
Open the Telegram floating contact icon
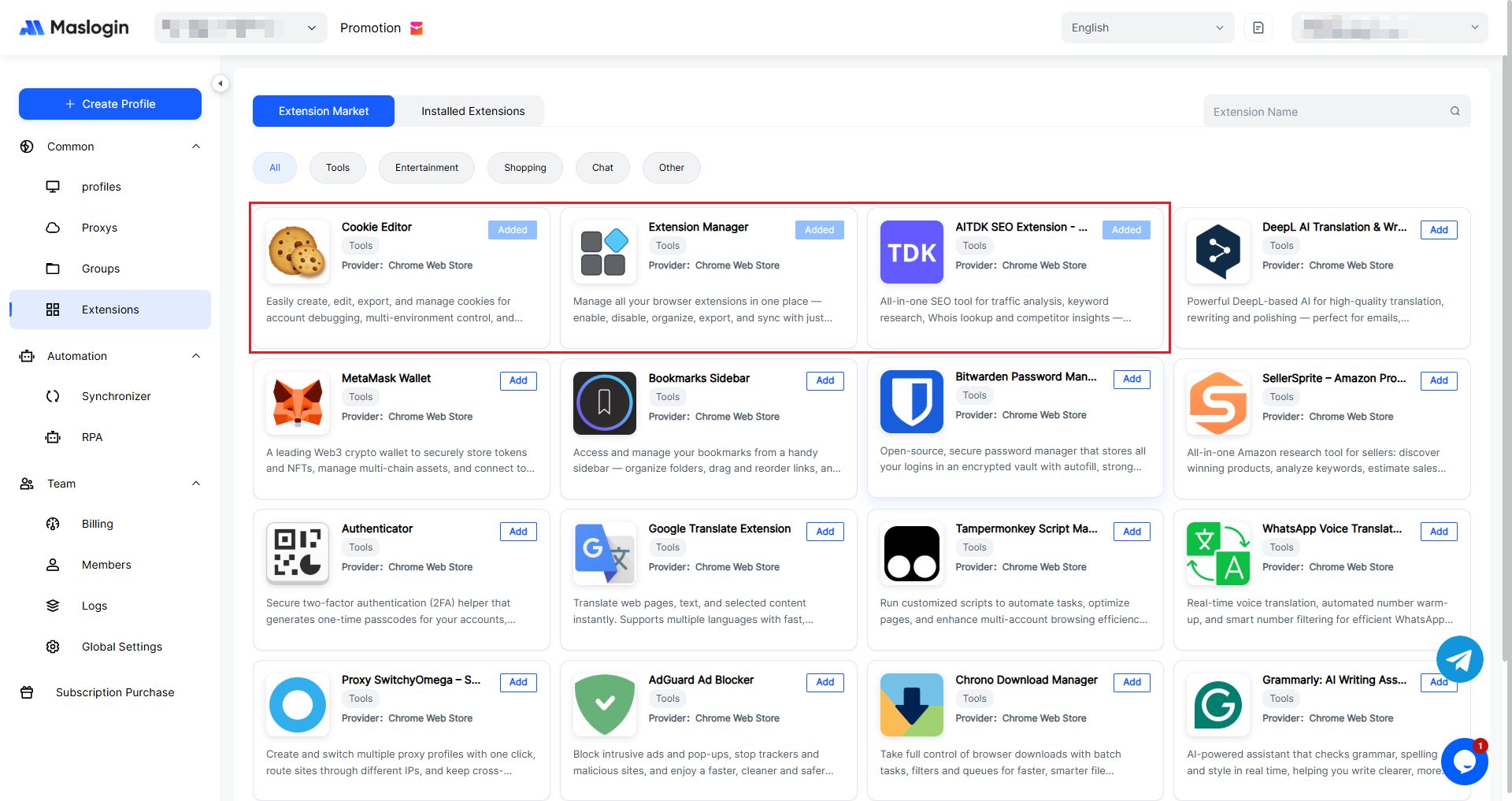point(1459,659)
